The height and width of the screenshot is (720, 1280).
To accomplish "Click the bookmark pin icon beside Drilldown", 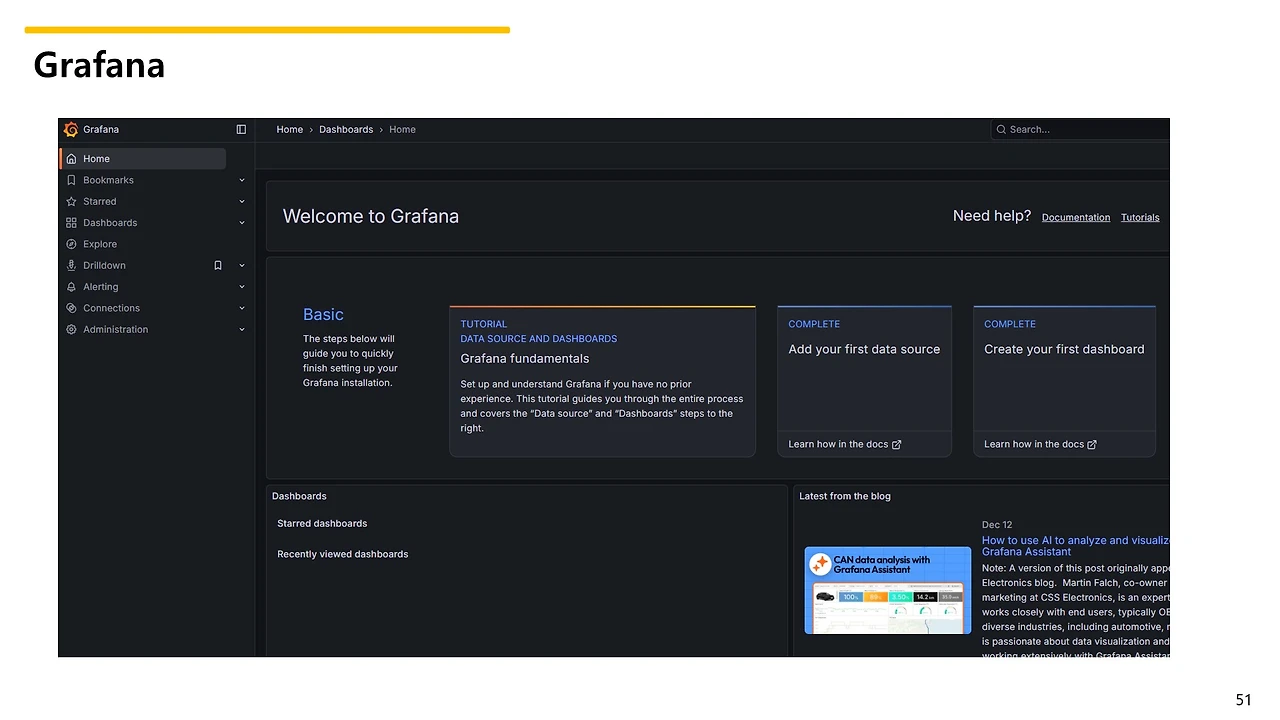I will coord(218,265).
